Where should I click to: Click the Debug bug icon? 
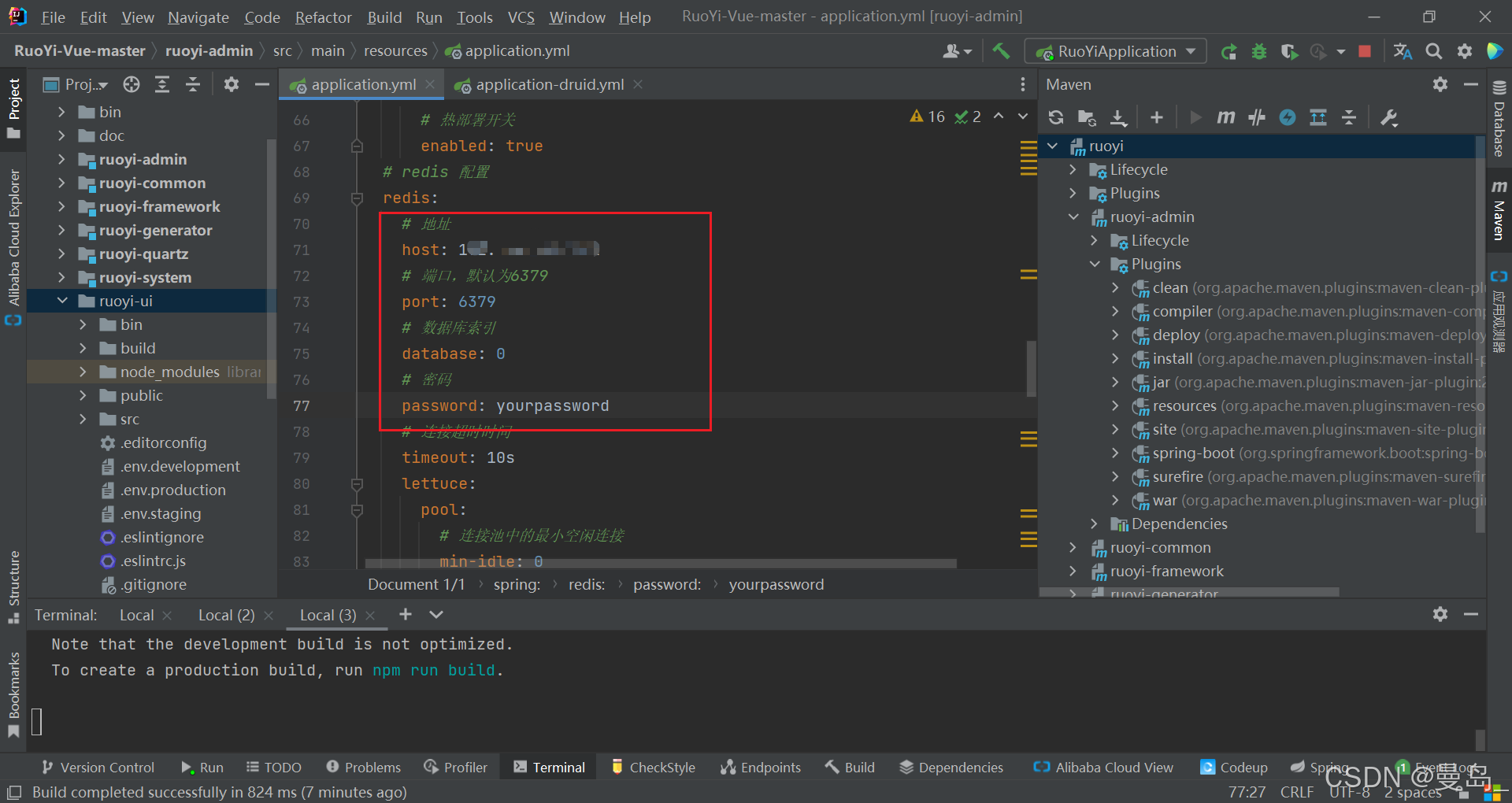[x=1259, y=52]
